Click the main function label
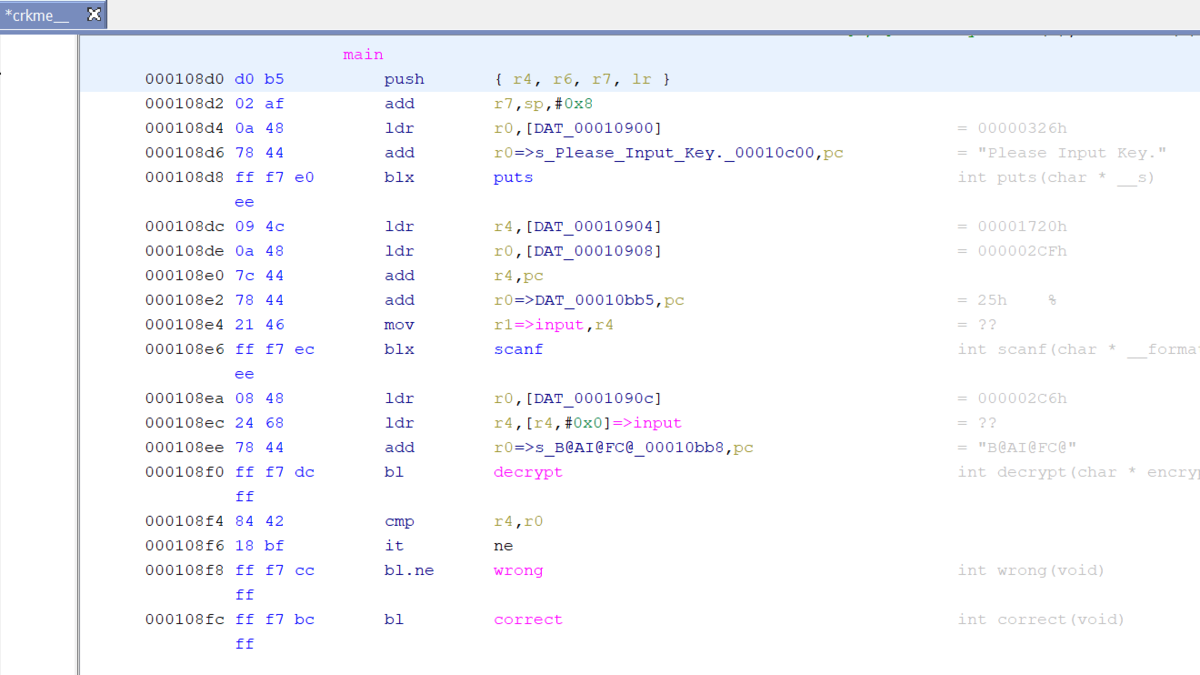 [x=363, y=54]
